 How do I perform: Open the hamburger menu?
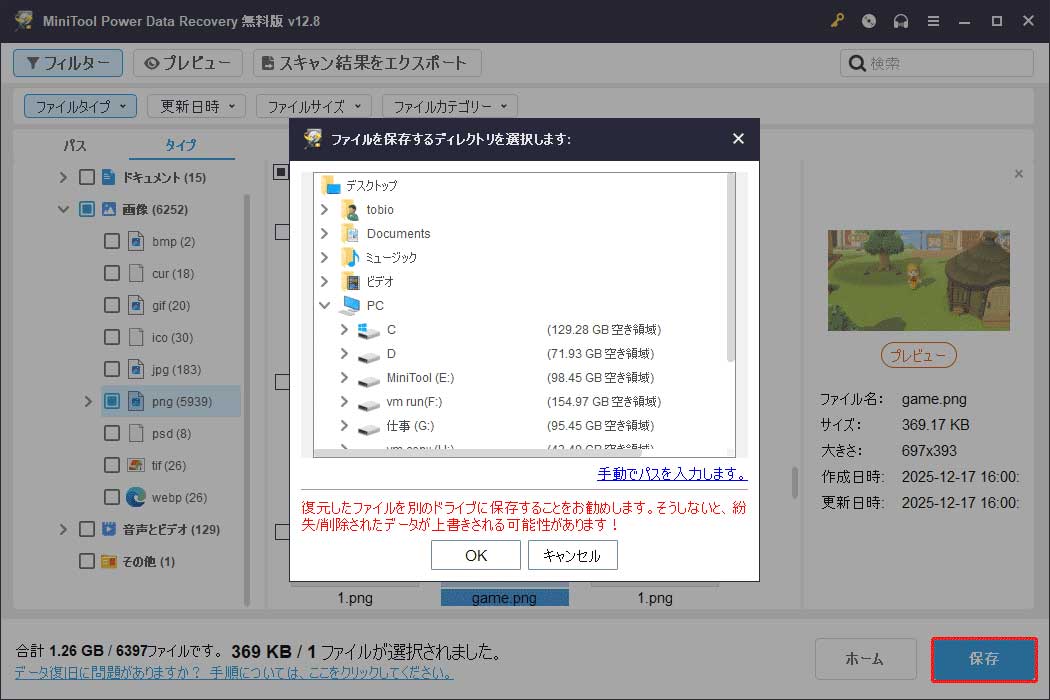[x=933, y=20]
